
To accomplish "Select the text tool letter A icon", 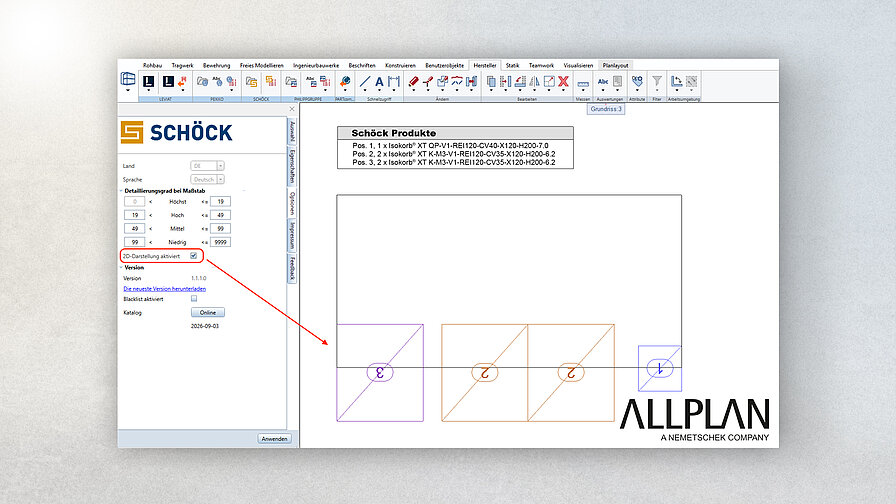I will 379,82.
